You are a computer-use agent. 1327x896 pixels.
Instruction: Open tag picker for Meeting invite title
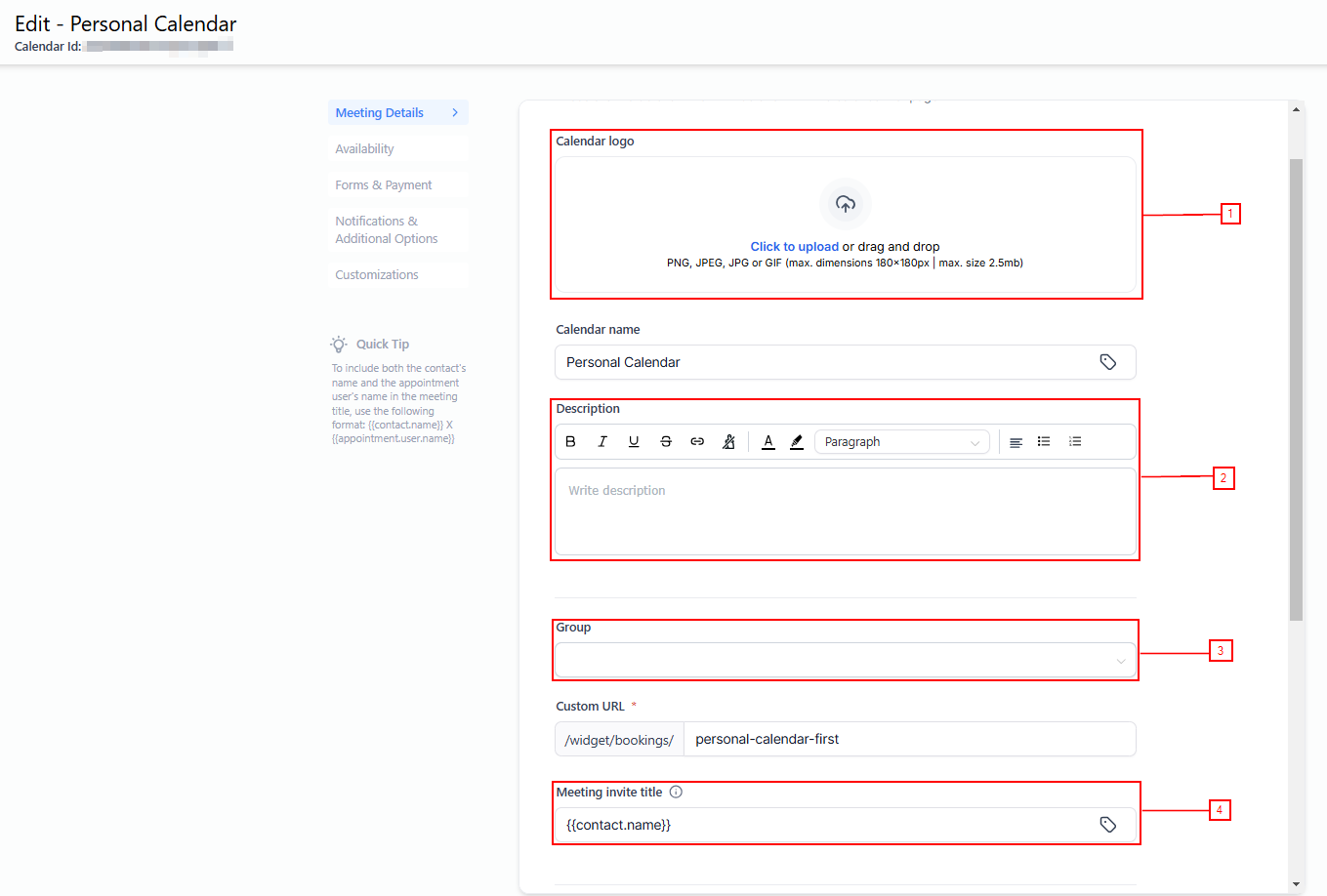pyautogui.click(x=1107, y=825)
